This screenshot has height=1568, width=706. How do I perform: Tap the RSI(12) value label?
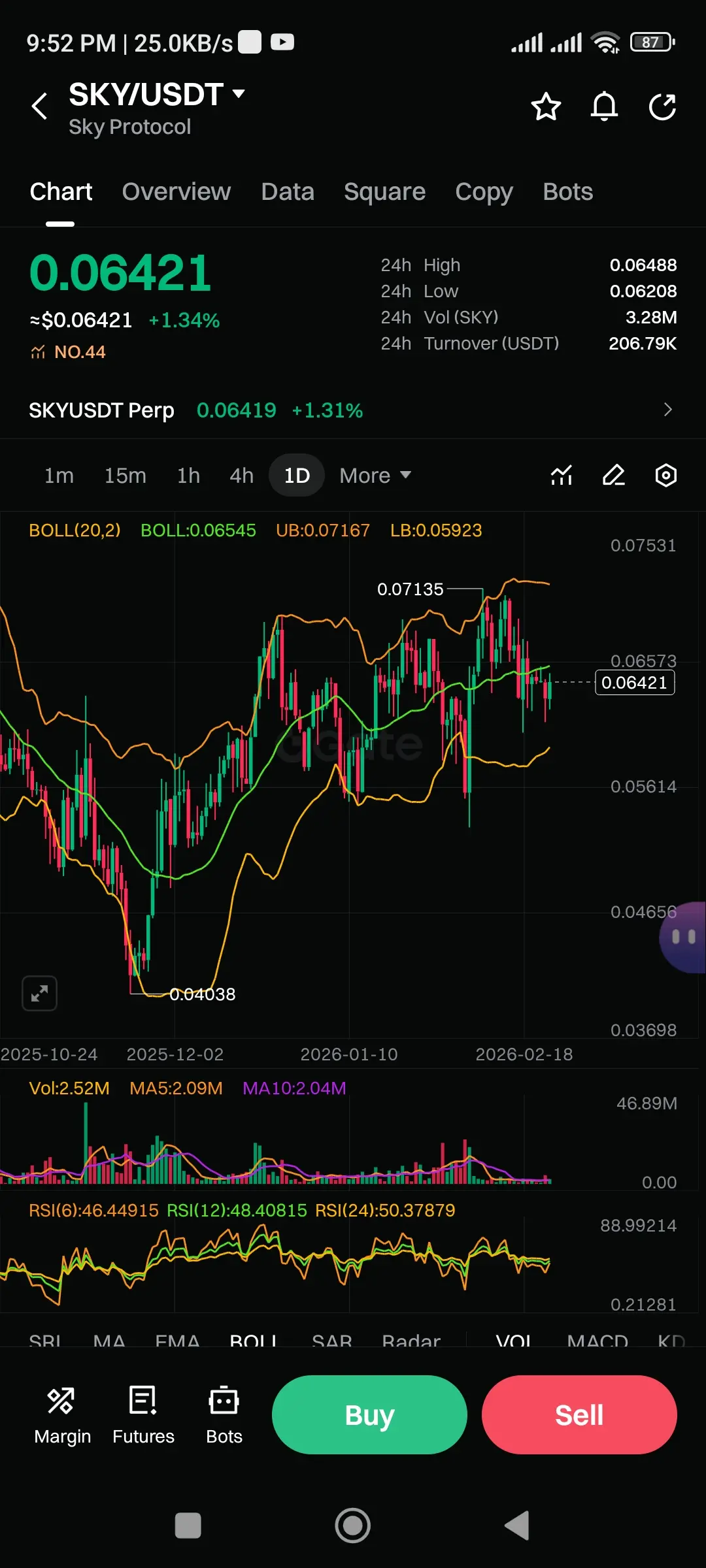pos(237,1211)
